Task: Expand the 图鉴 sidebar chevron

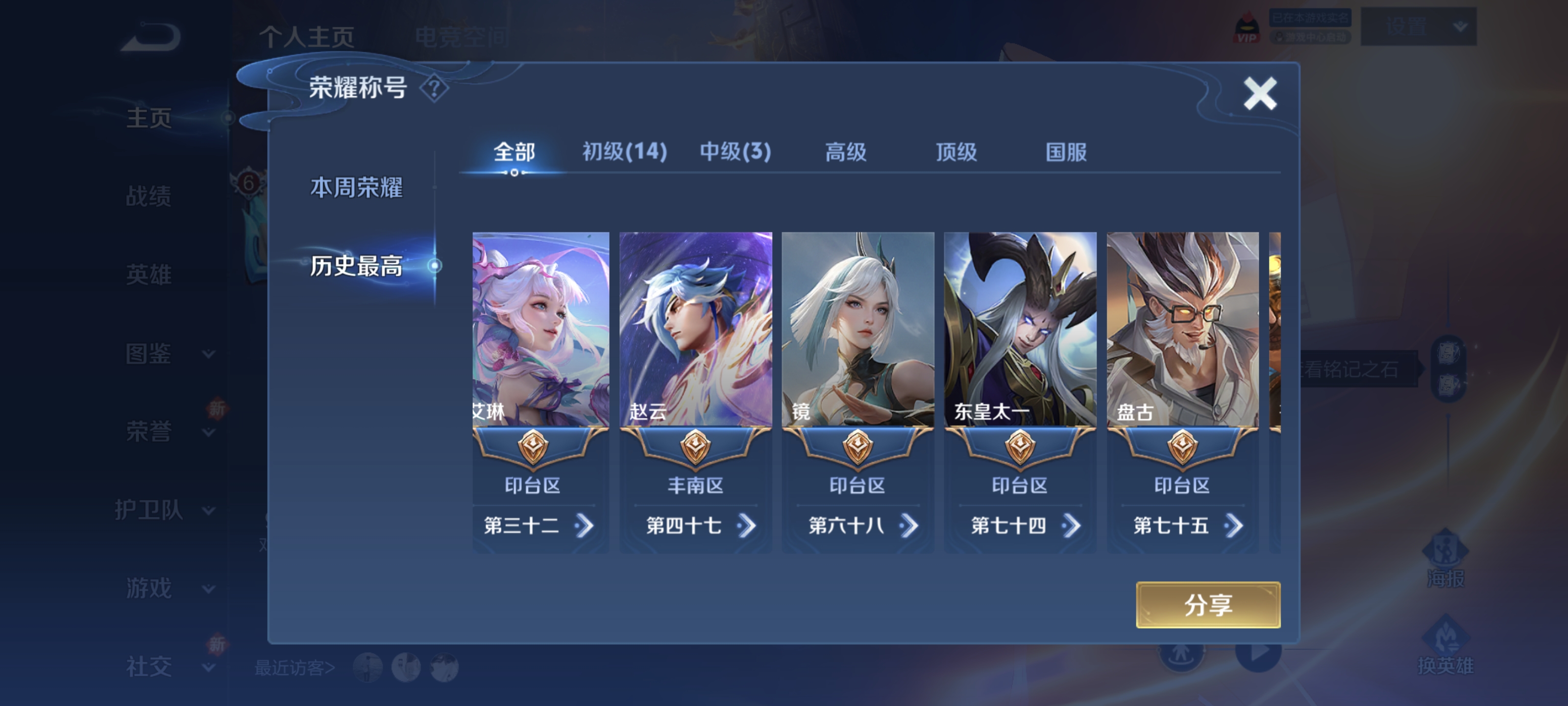Action: 209,354
